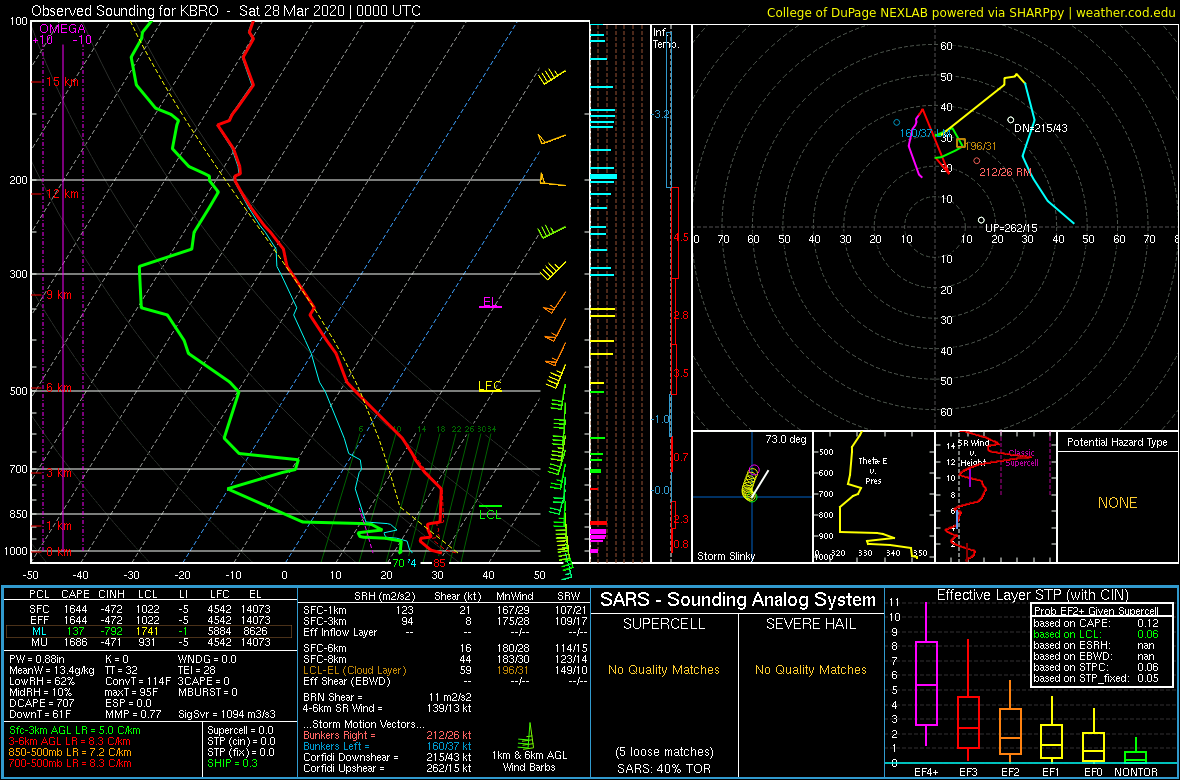This screenshot has height=780, width=1180.
Task: Click the 6 km height label
Action: click(59, 388)
